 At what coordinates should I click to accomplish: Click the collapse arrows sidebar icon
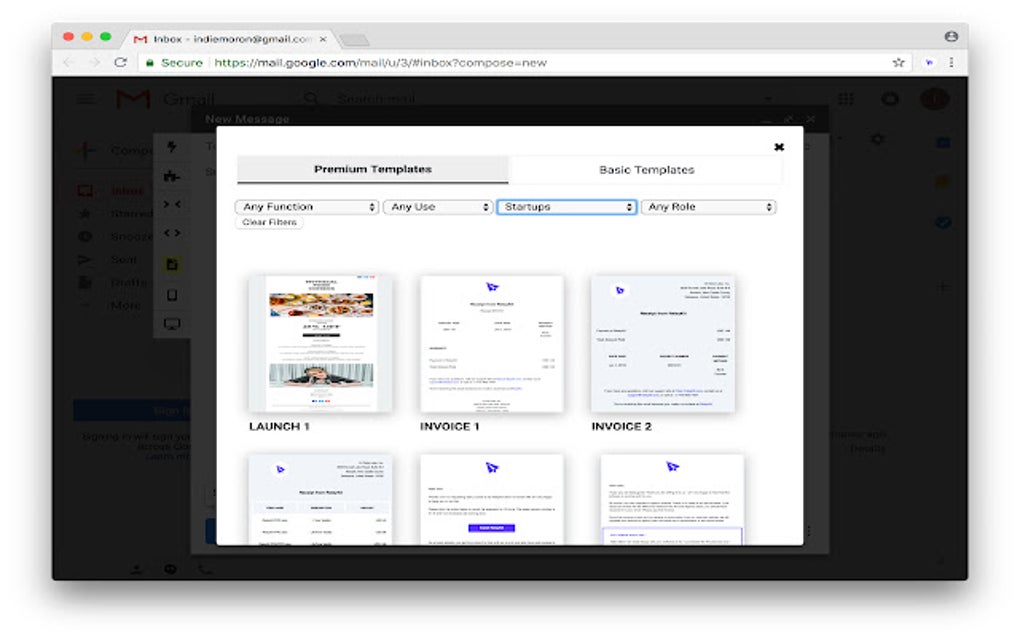[x=172, y=204]
